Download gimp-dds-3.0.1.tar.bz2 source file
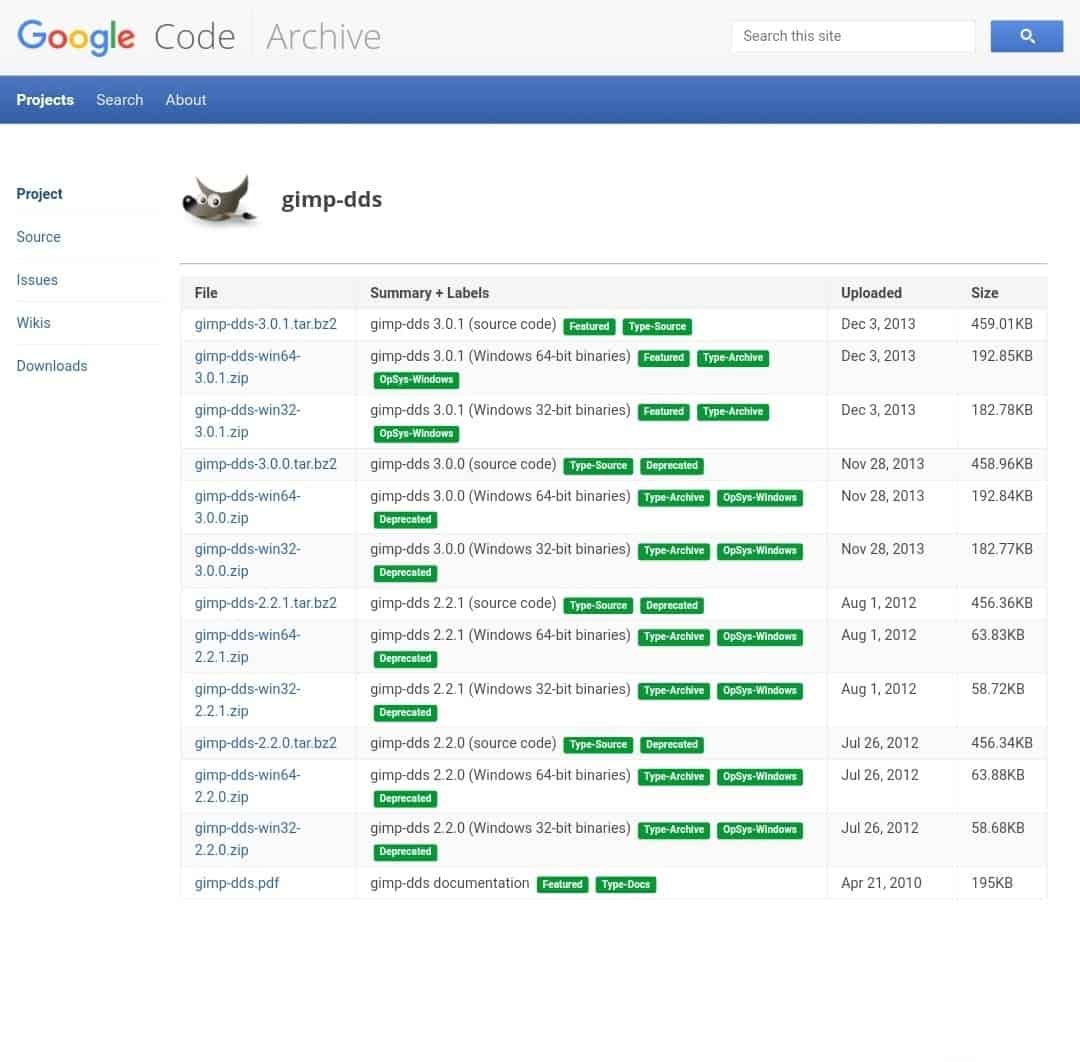 pyautogui.click(x=265, y=324)
